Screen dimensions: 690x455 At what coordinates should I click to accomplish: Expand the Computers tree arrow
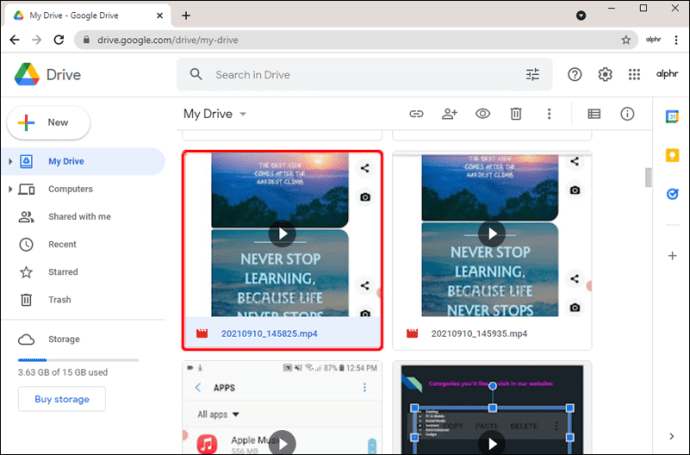pyautogui.click(x=10, y=189)
